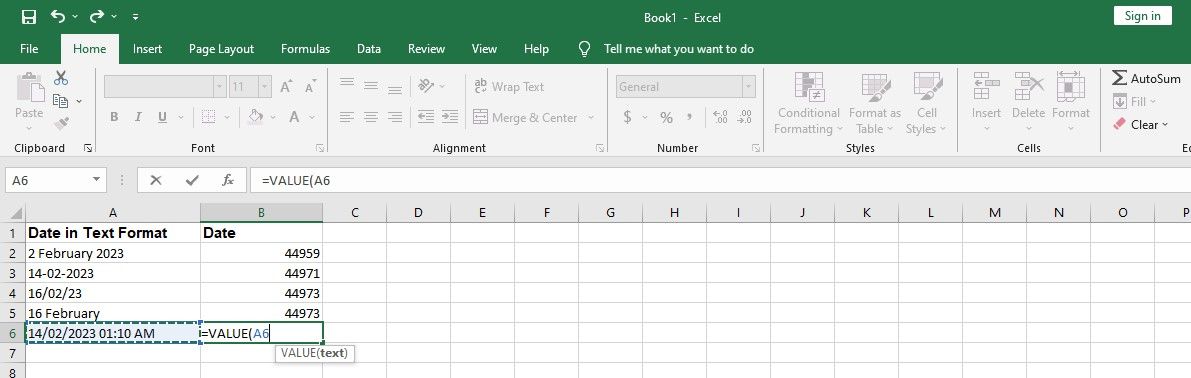Screen dimensions: 1191x378
Task: Open the undo history dropdown arrow
Action: 74,17
